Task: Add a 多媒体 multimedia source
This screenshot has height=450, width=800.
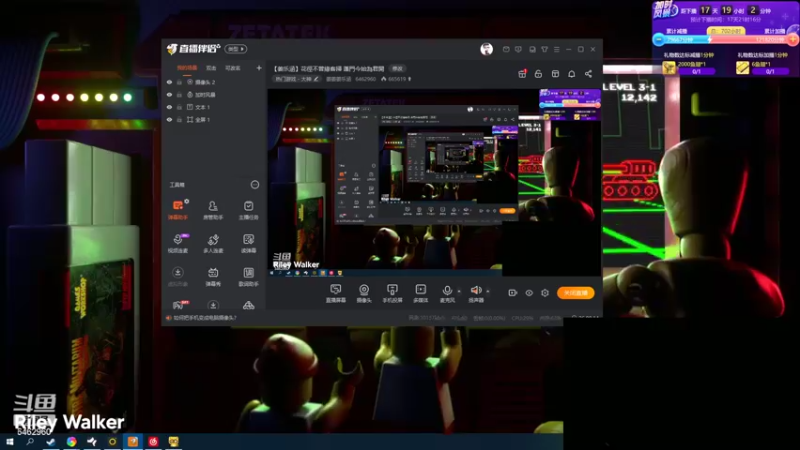Action: [x=420, y=293]
